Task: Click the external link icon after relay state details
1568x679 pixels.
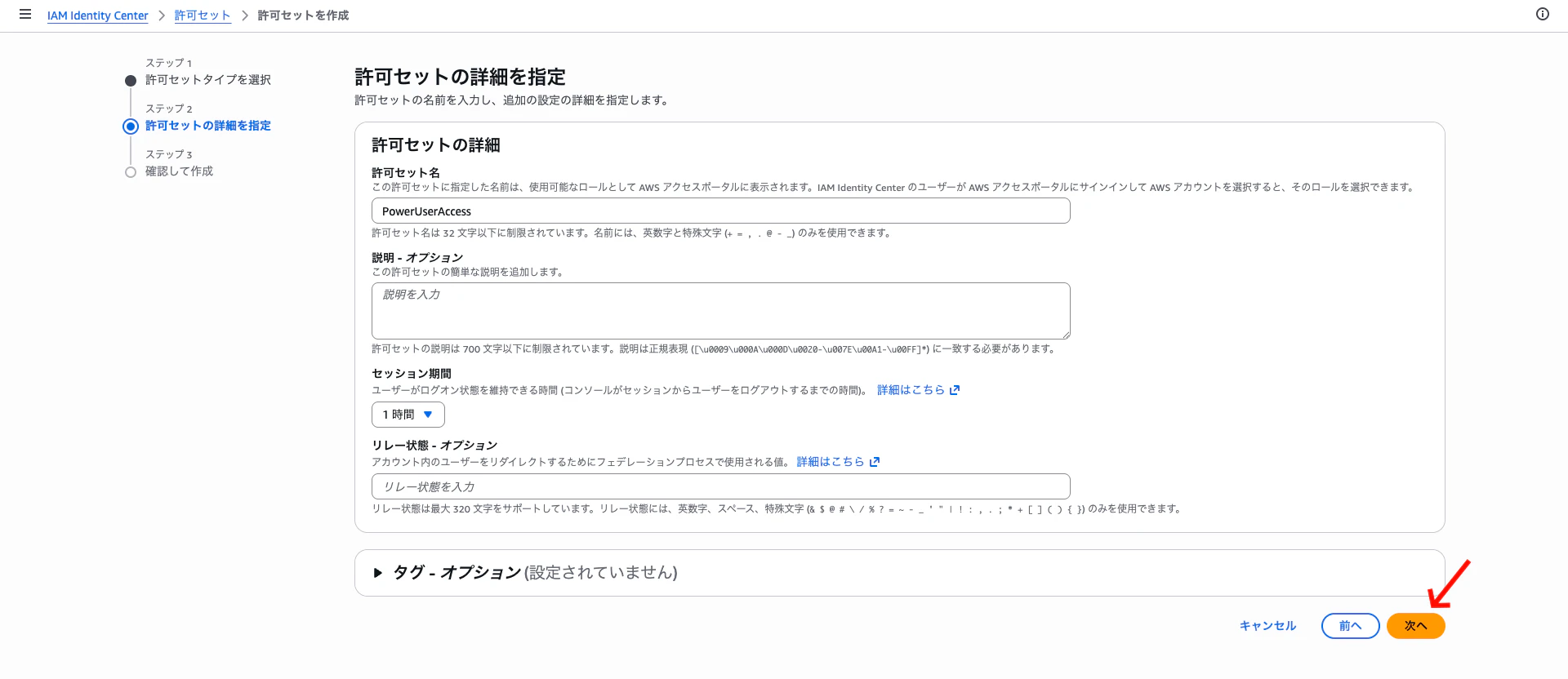Action: pos(875,462)
